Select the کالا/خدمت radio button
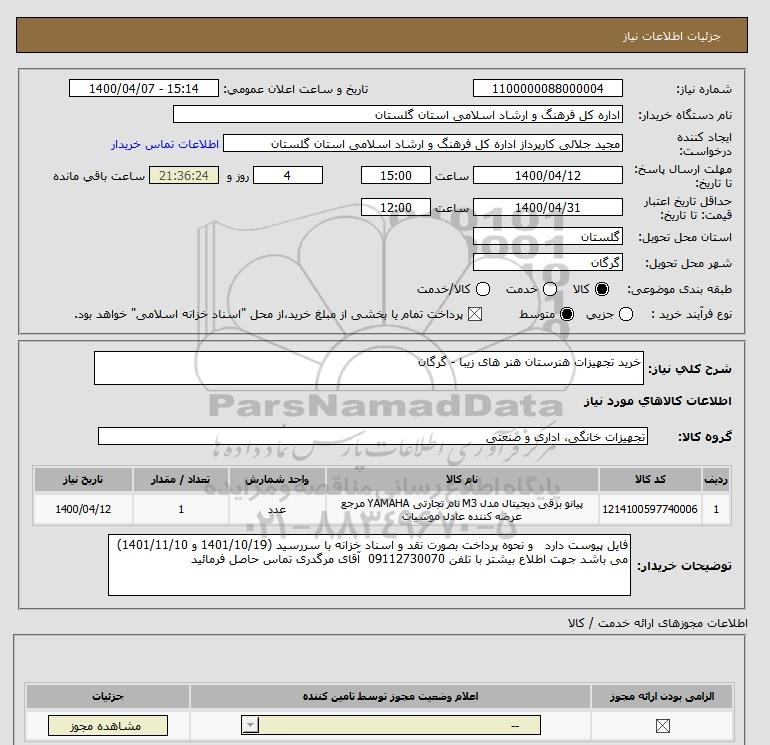Viewport: 770px width, 745px height. [483, 289]
